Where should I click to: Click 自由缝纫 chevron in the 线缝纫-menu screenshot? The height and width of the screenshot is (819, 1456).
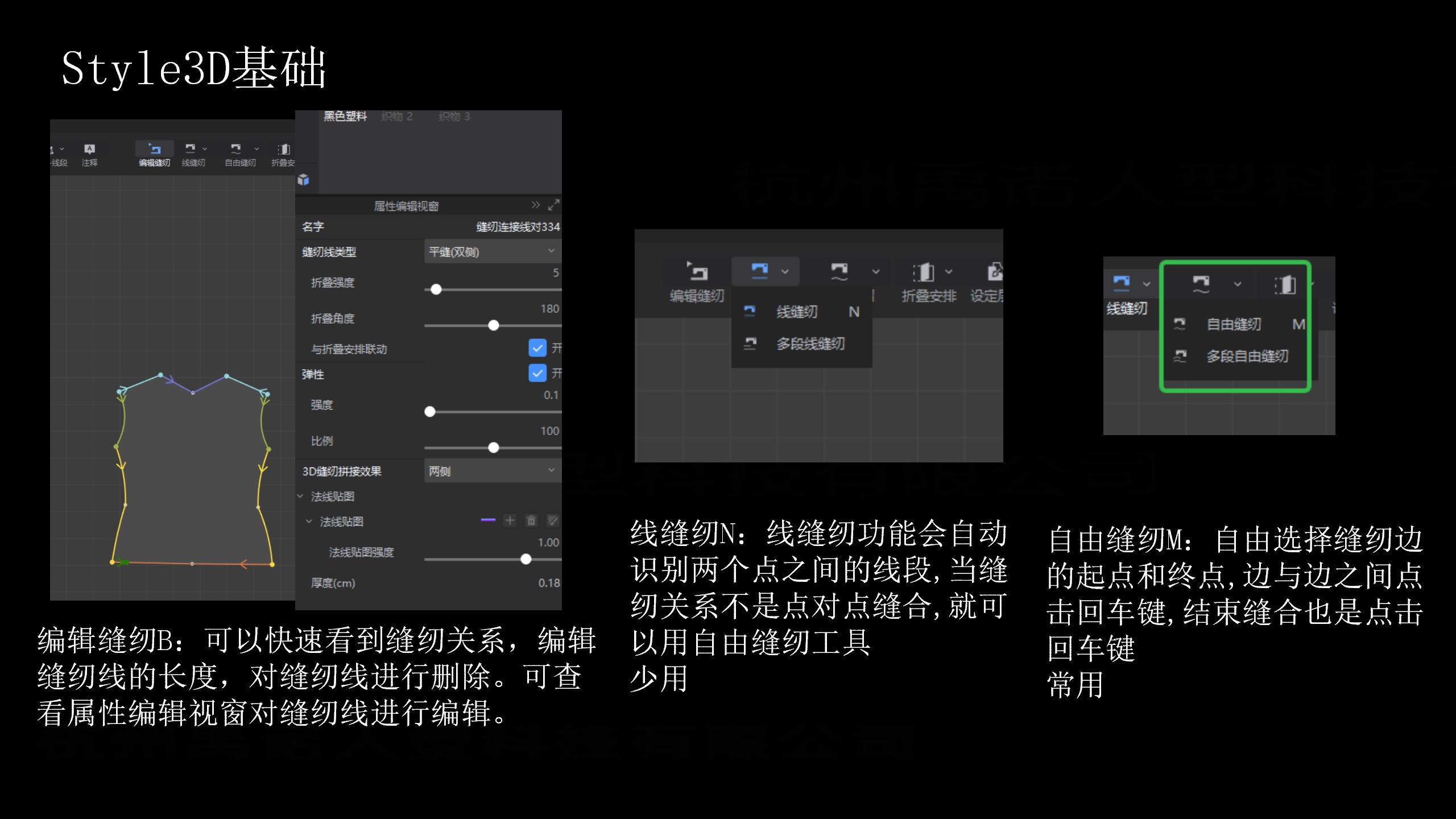876,272
